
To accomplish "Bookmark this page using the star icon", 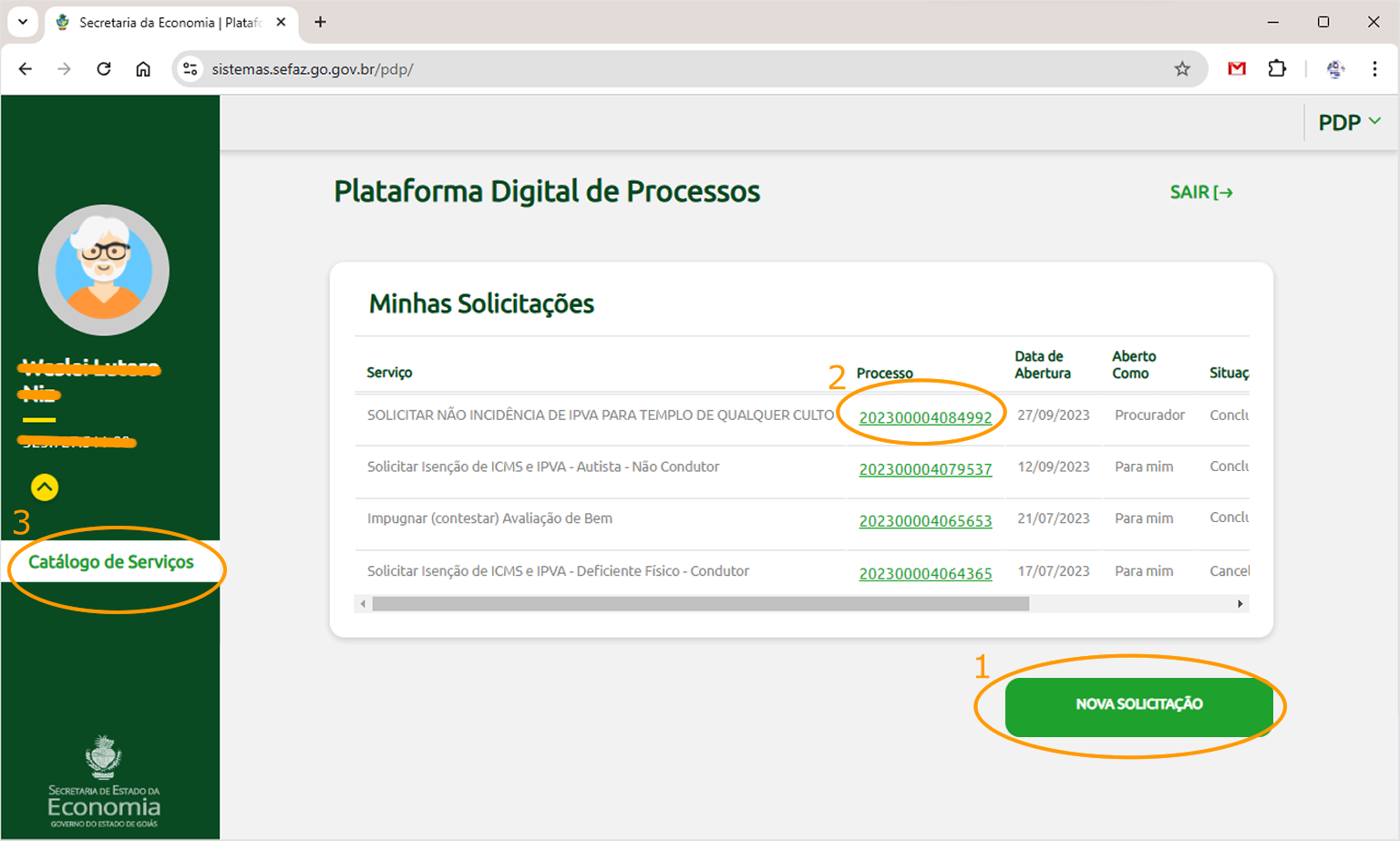I will [x=1182, y=68].
